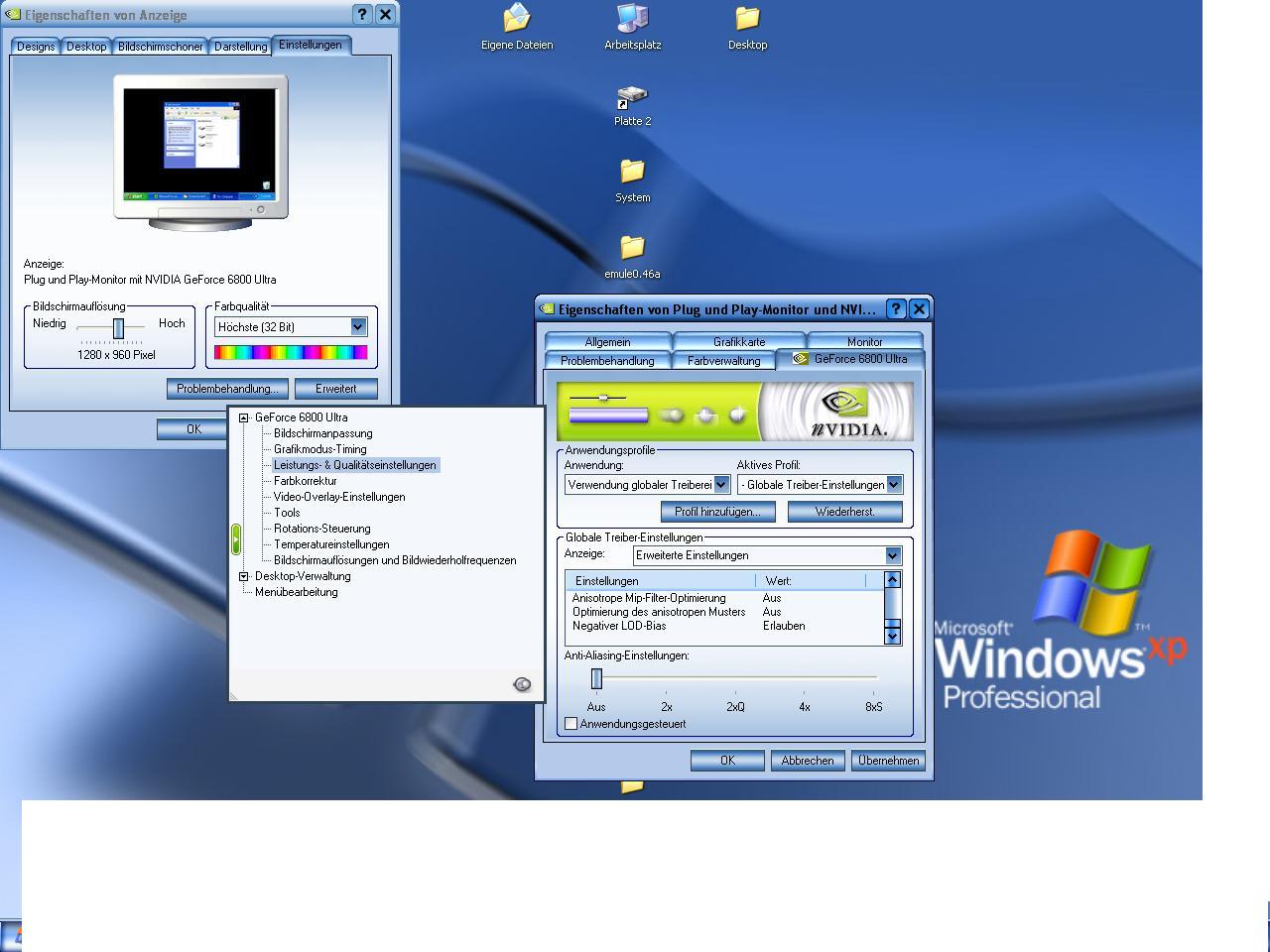Click the NVIDIA logo banner
Image resolution: width=1270 pixels, height=952 pixels.
[x=735, y=412]
